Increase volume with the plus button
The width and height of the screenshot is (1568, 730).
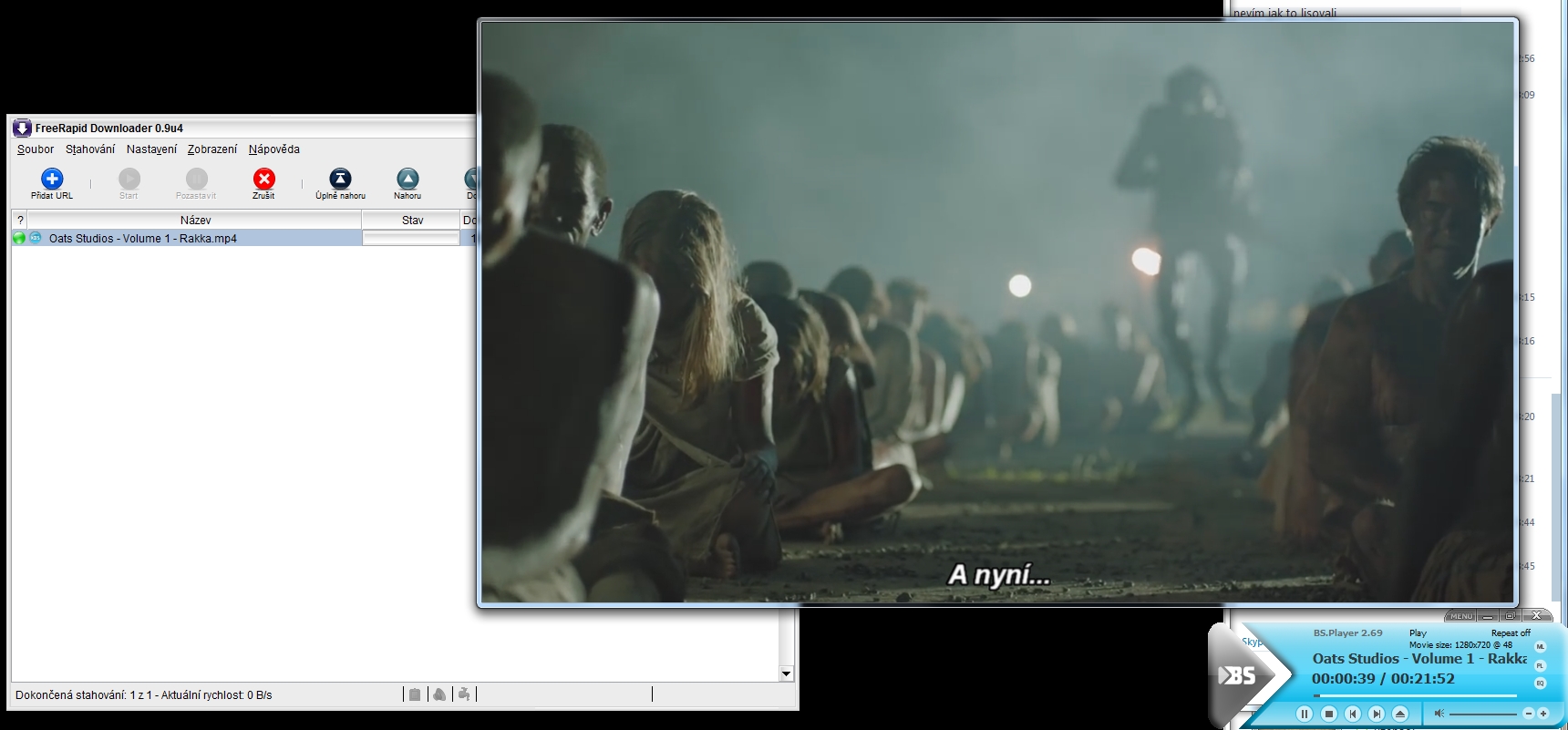[x=1543, y=714]
